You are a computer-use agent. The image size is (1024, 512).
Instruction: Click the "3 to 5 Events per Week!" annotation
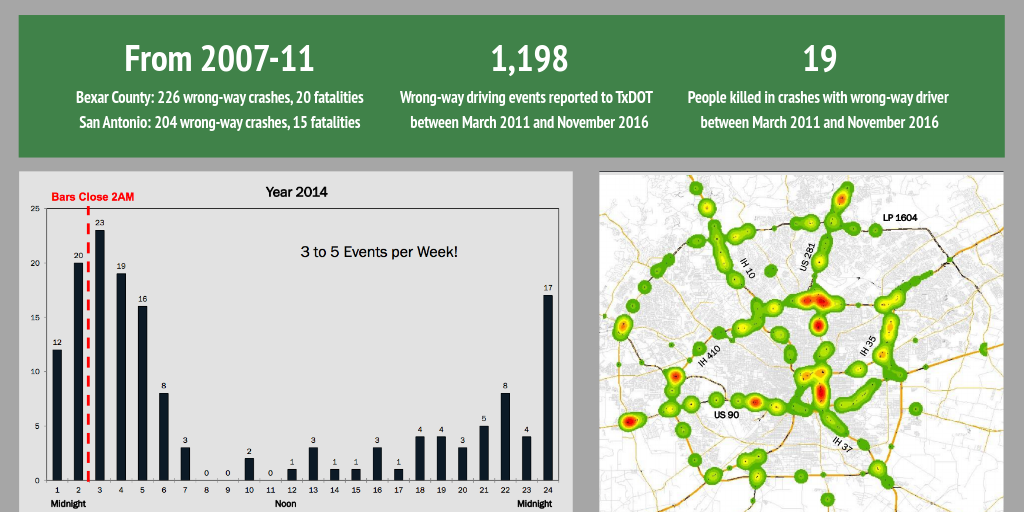(x=379, y=252)
